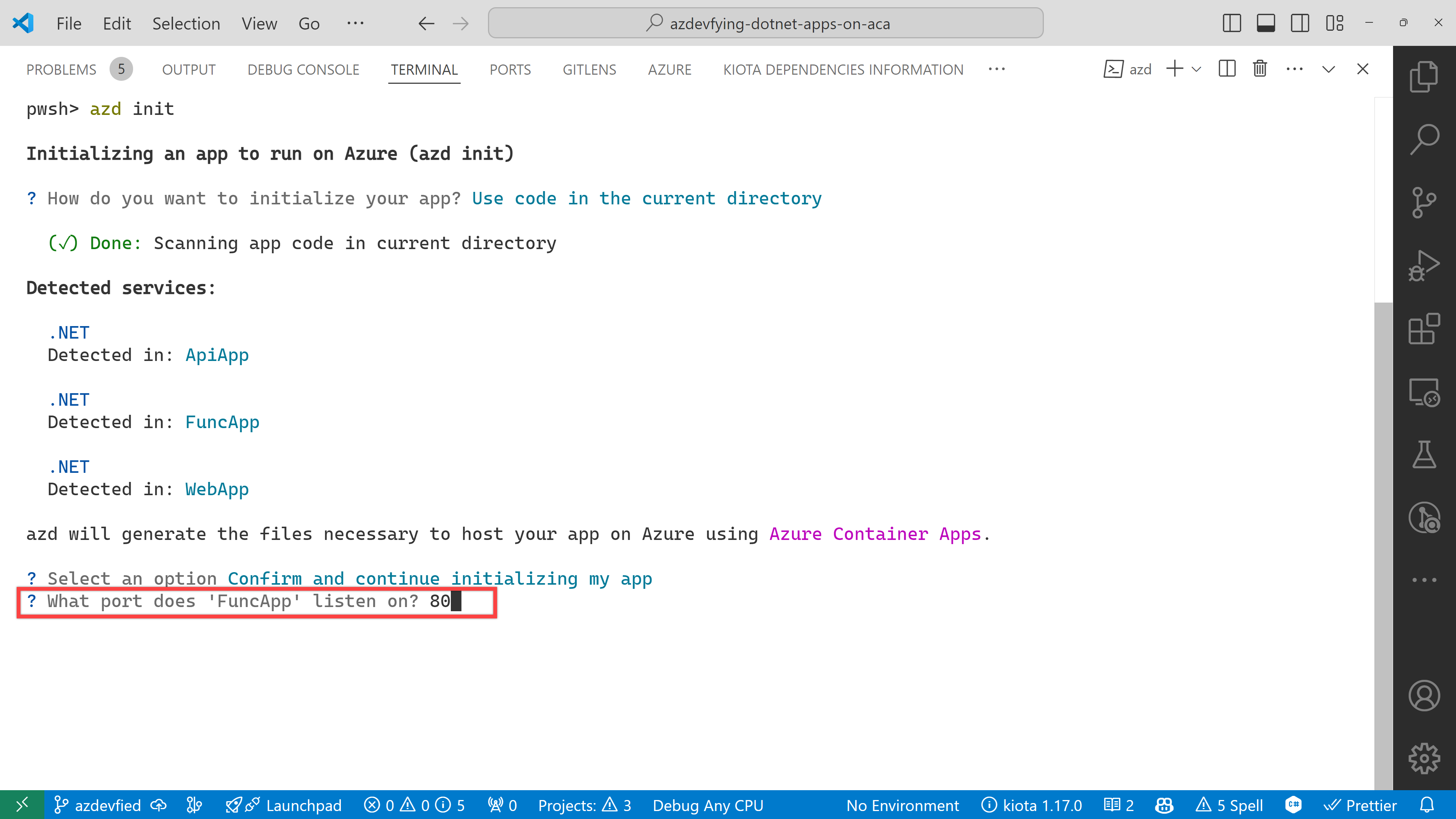
Task: Open the Remote Explorer view
Action: point(1424,392)
